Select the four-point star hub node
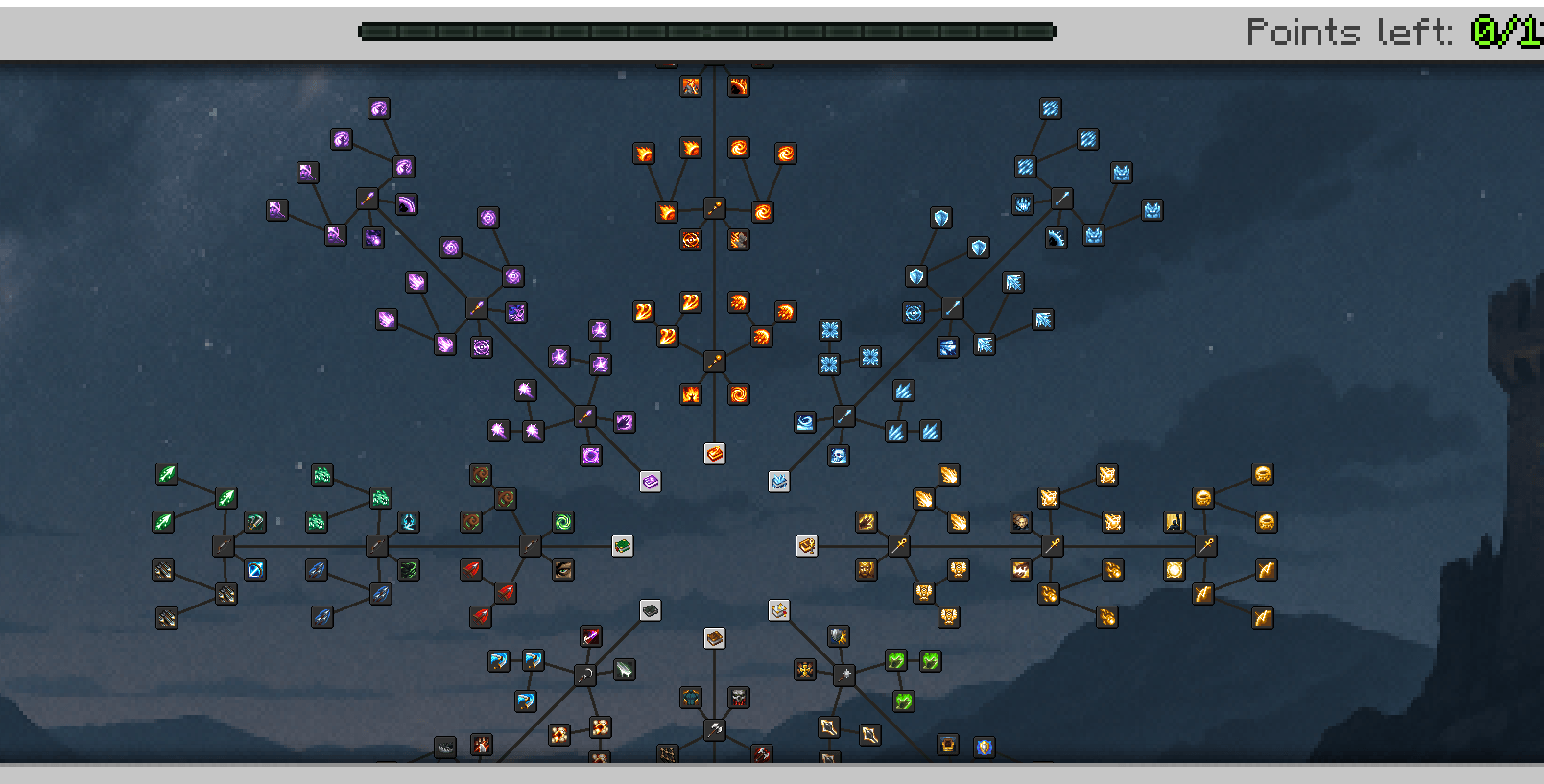Viewport: 1544px width, 784px height. pos(844,675)
